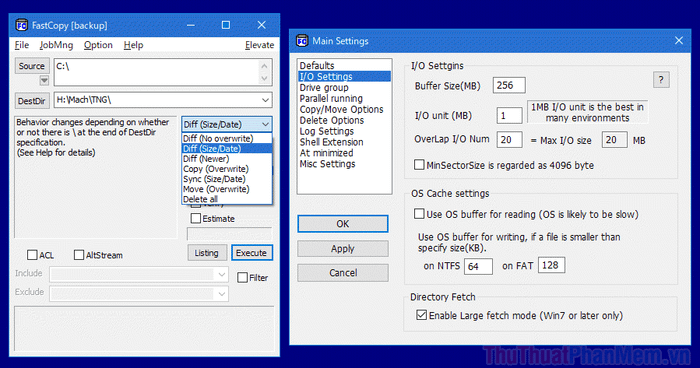Minimize the FastCopy window
This screenshot has height=368, width=700.
click(191, 25)
